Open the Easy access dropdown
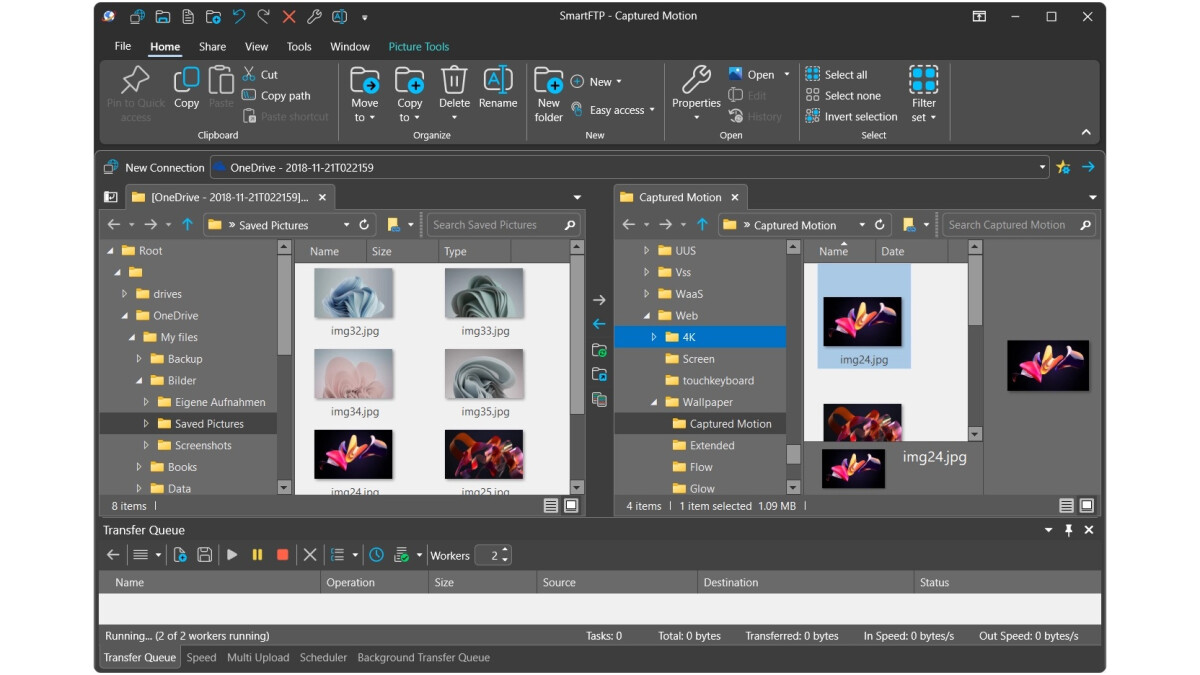The image size is (1200, 675). [652, 110]
